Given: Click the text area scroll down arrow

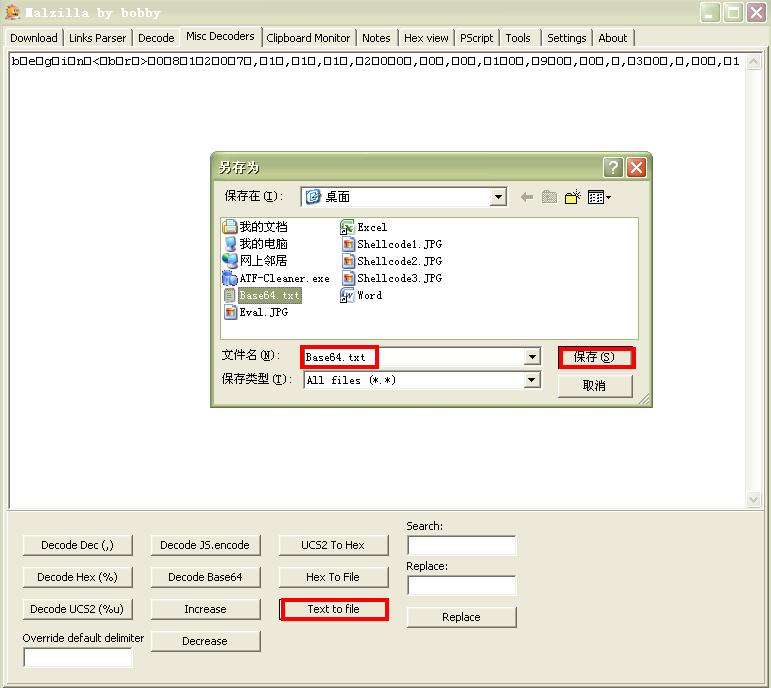Looking at the screenshot, I should 753,500.
